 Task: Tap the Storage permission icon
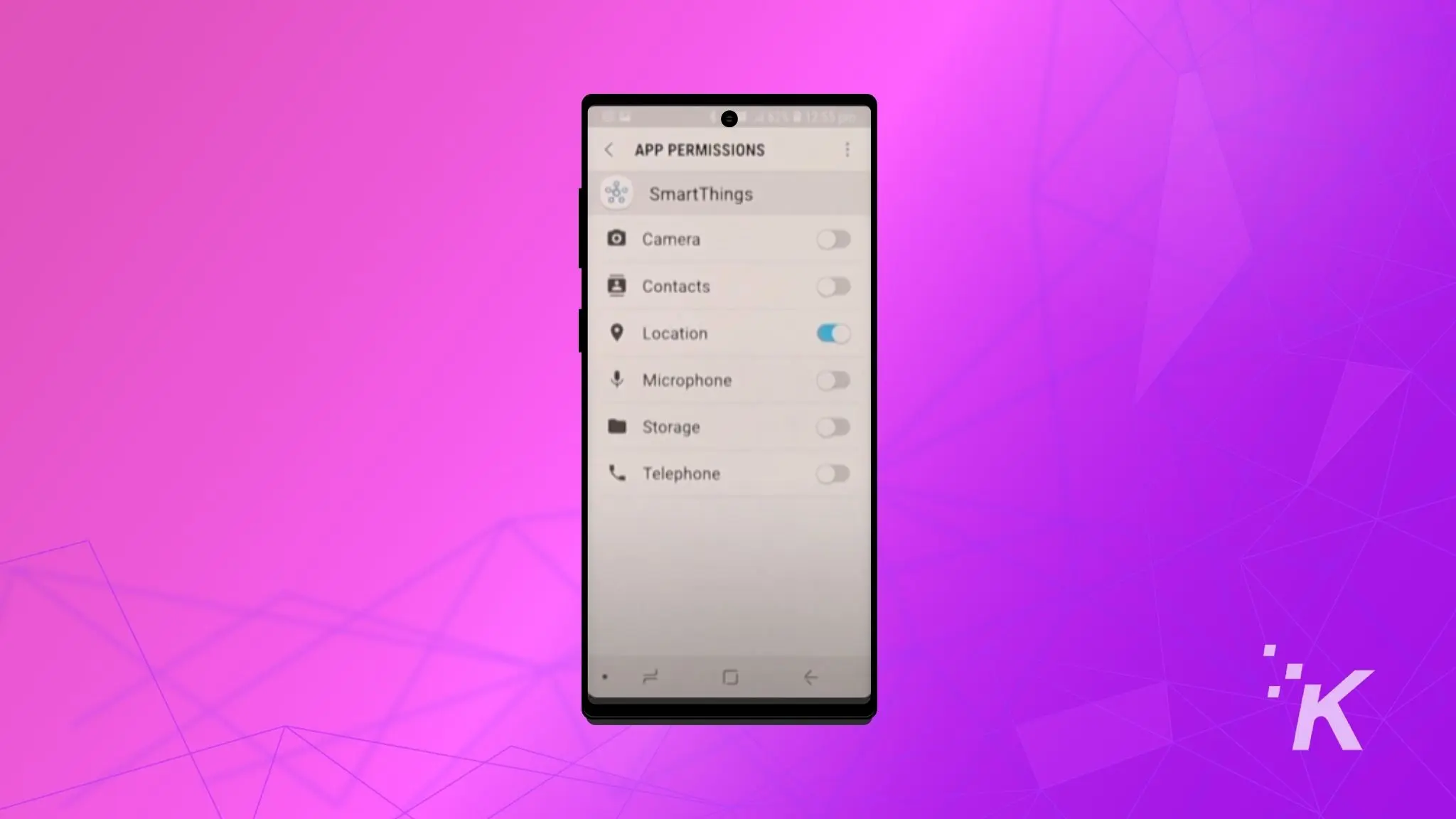[x=617, y=426]
